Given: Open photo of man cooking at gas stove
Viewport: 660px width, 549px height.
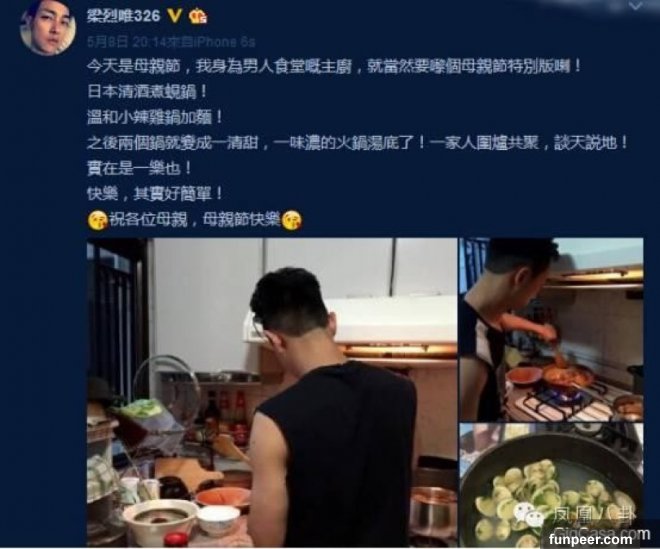Looking at the screenshot, I should 551,329.
